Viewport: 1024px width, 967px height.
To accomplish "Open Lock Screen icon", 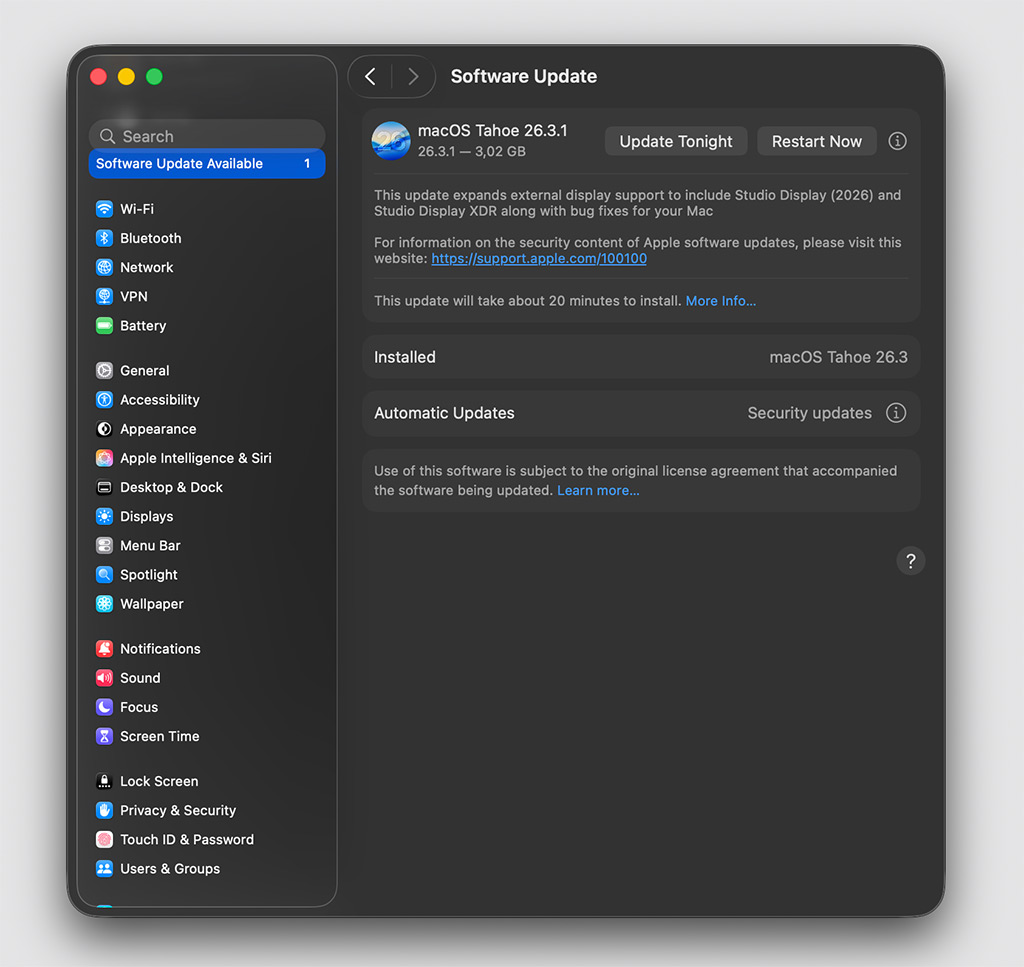I will point(104,781).
